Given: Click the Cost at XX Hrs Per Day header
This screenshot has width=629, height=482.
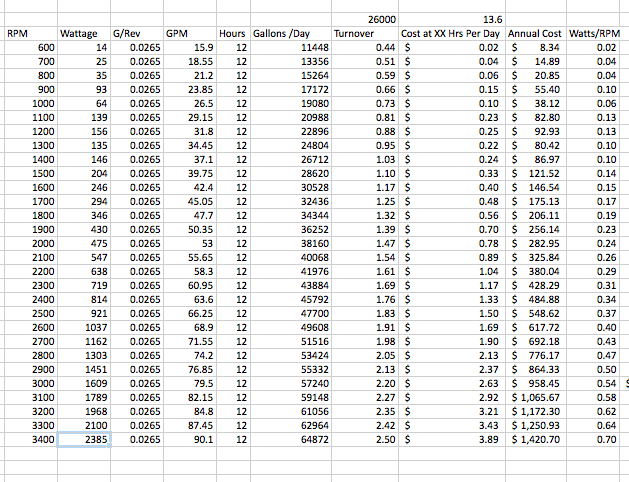Looking at the screenshot, I should pos(452,34).
